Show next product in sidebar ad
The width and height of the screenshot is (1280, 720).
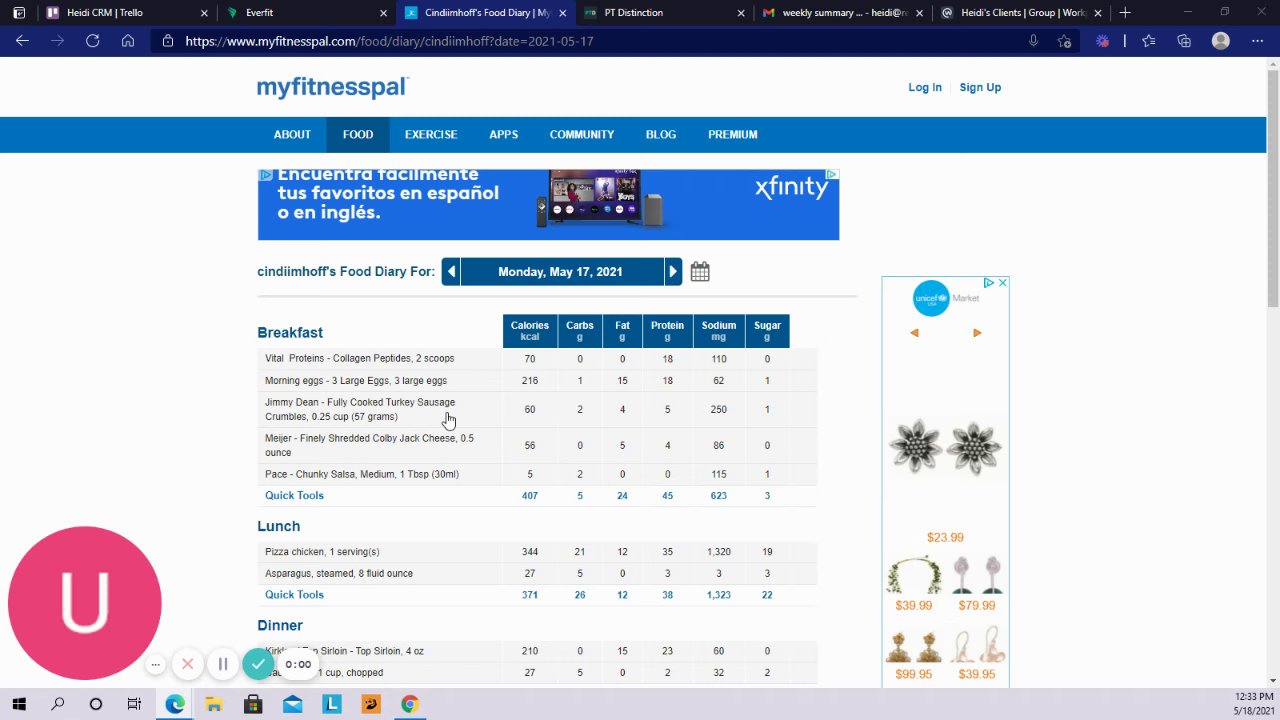click(977, 333)
